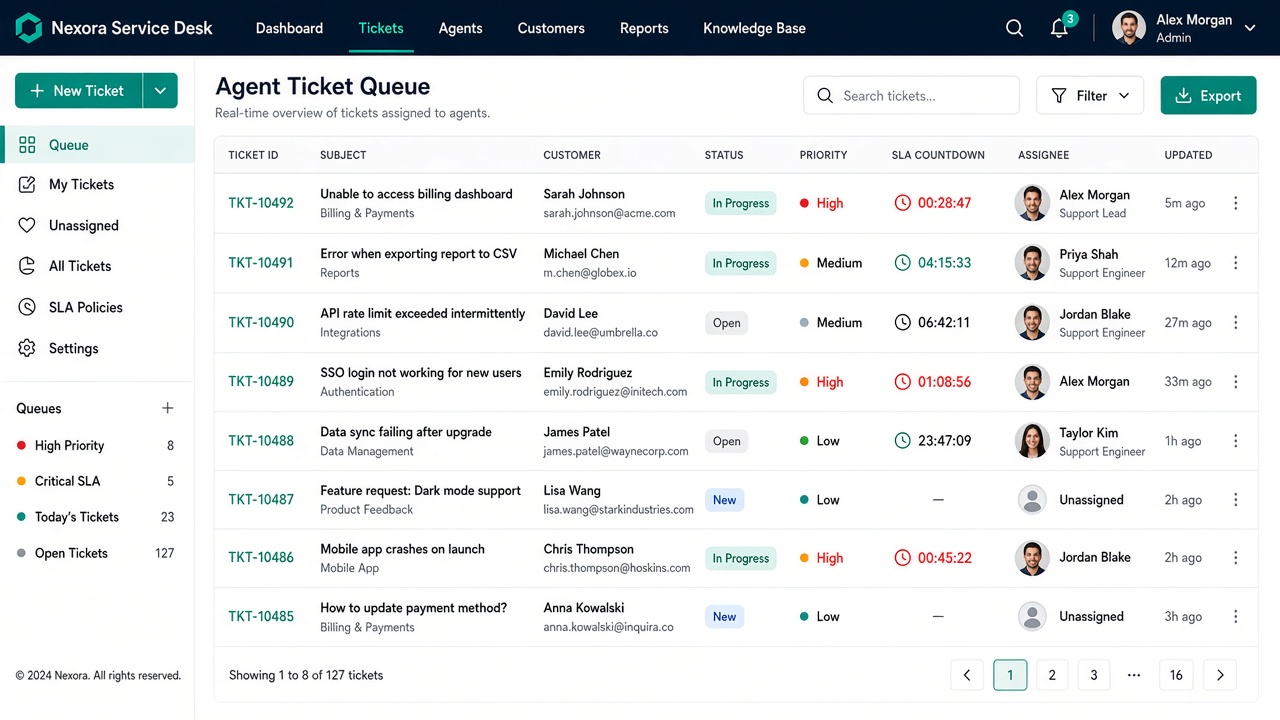Open the pagination ellipsis for more pages
Viewport: 1280px width, 720px height.
[x=1134, y=675]
